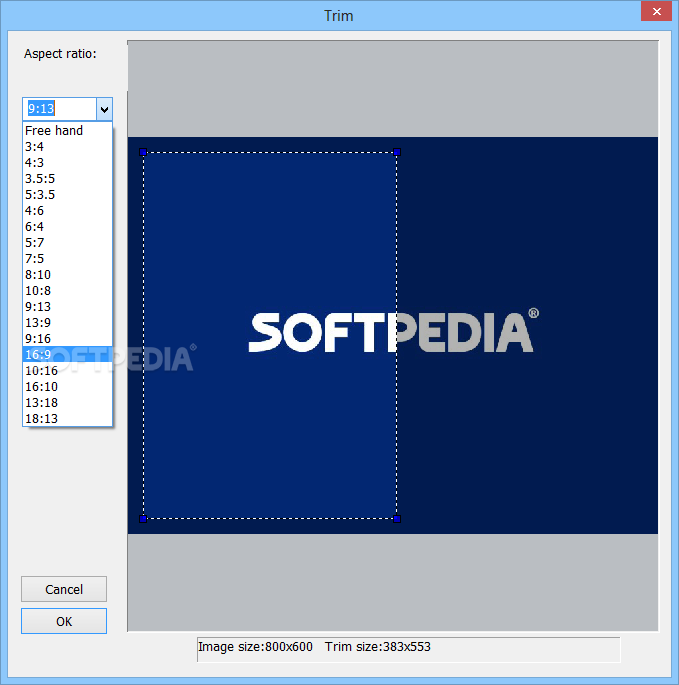Select 3.5:5 in the ratio list

click(67, 179)
